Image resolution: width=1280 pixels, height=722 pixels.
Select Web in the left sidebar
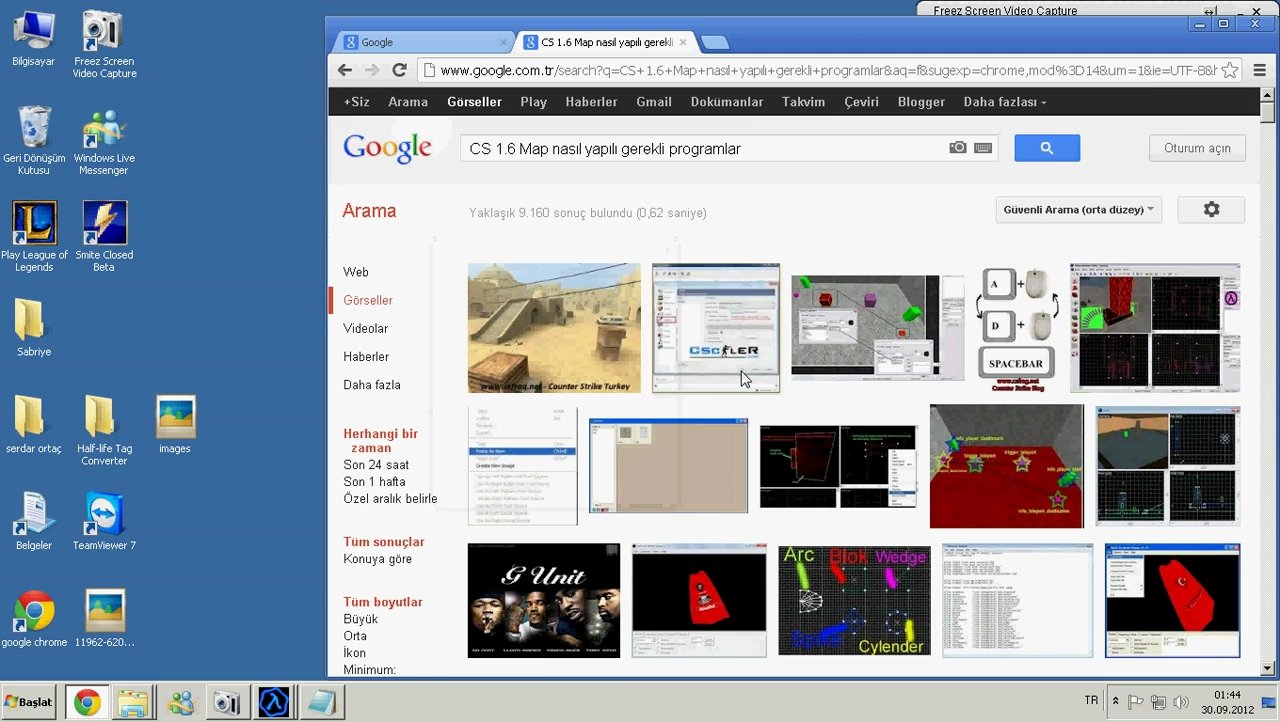pyautogui.click(x=356, y=272)
